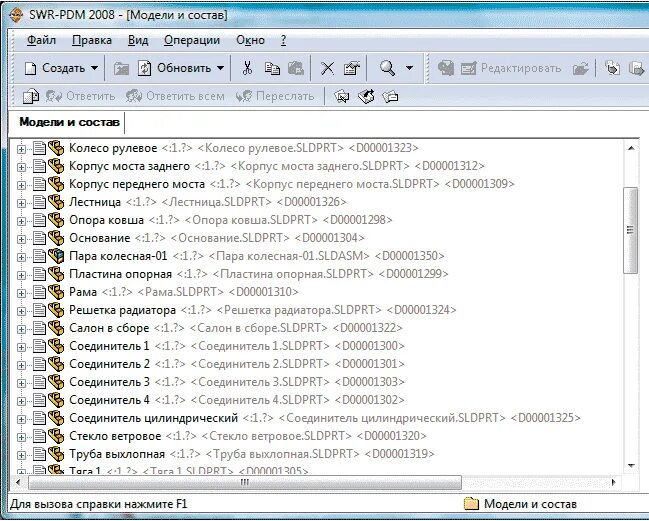Screen dimensions: 649x521
Task: Open the Окно menu
Action: point(250,40)
